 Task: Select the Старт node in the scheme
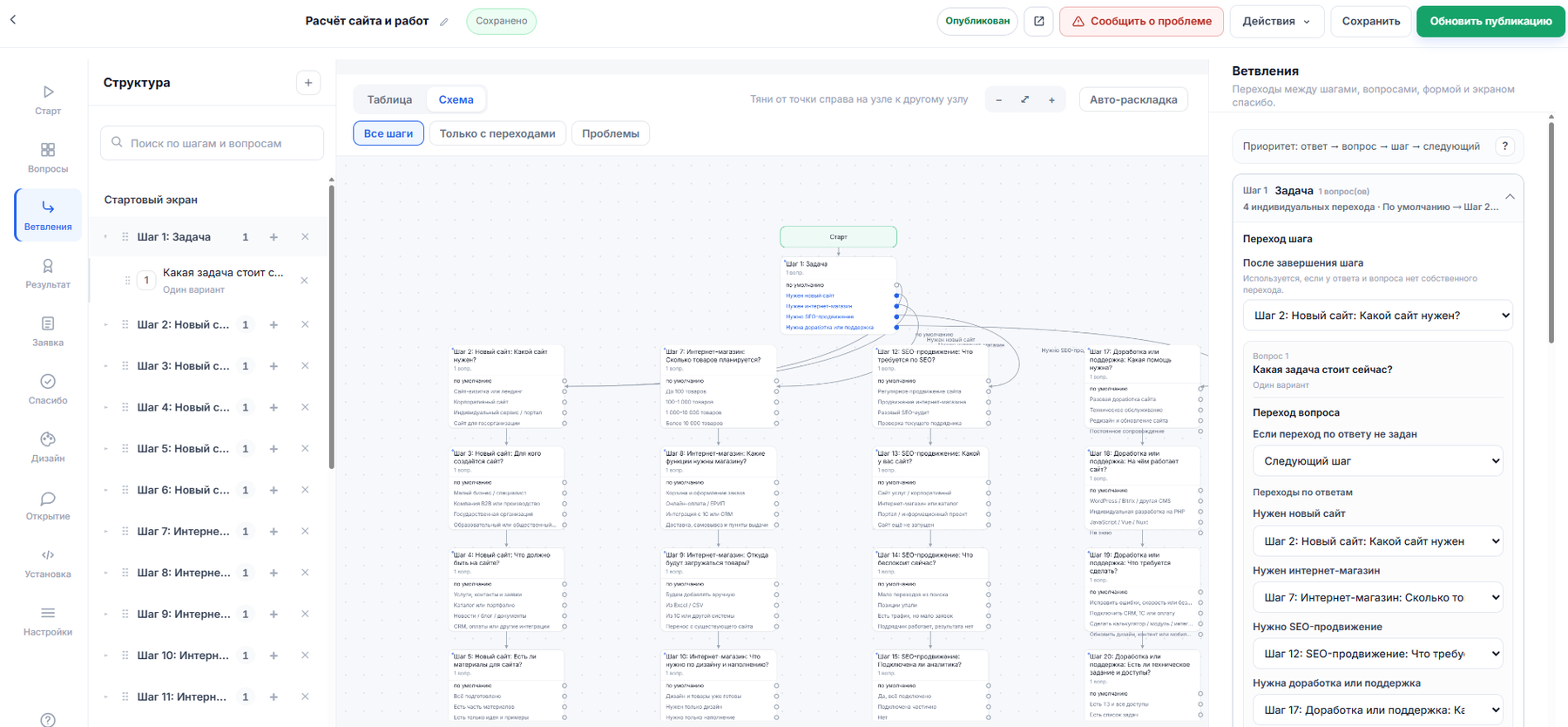(838, 236)
